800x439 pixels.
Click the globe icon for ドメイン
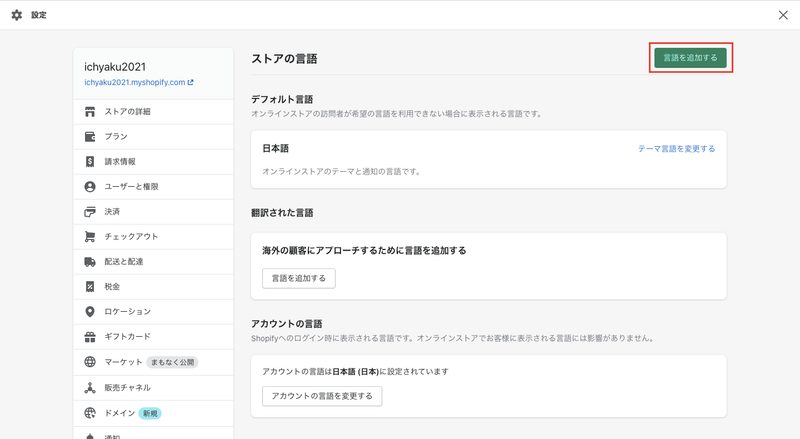pos(90,413)
